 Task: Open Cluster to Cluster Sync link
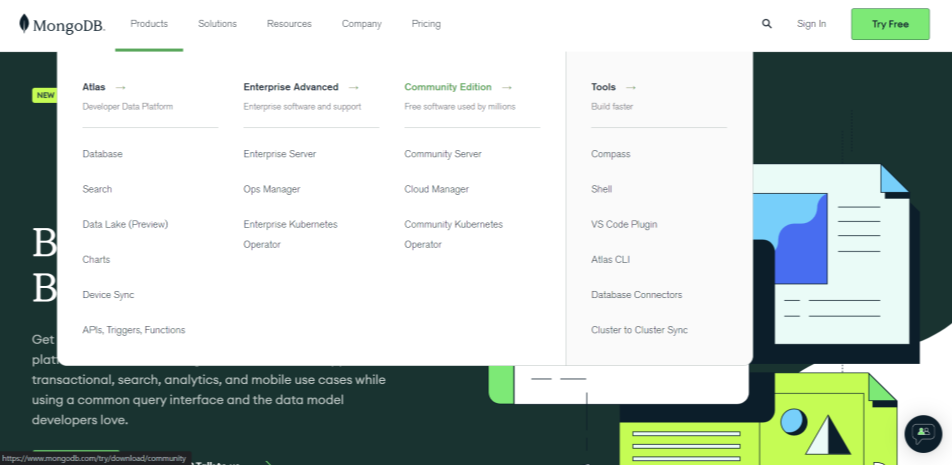click(639, 330)
